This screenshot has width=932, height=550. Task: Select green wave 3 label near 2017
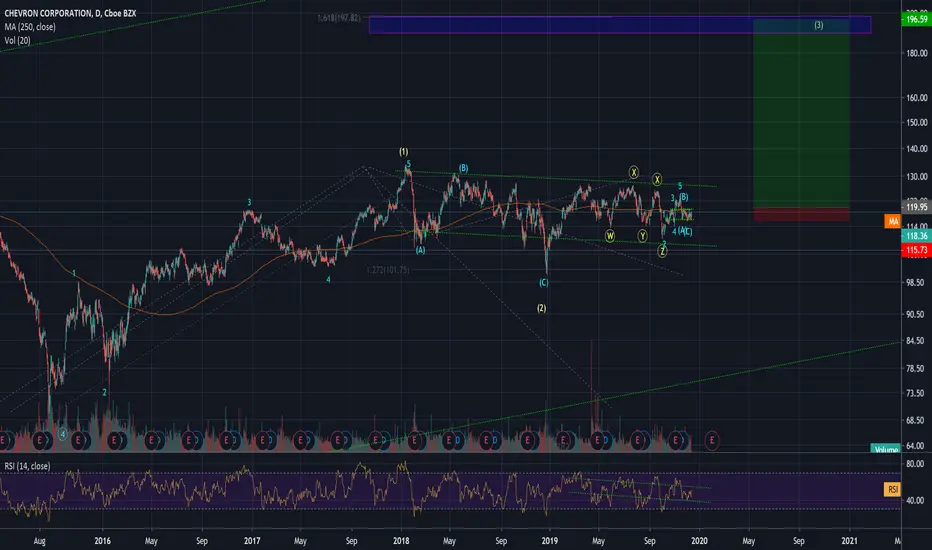(x=250, y=202)
